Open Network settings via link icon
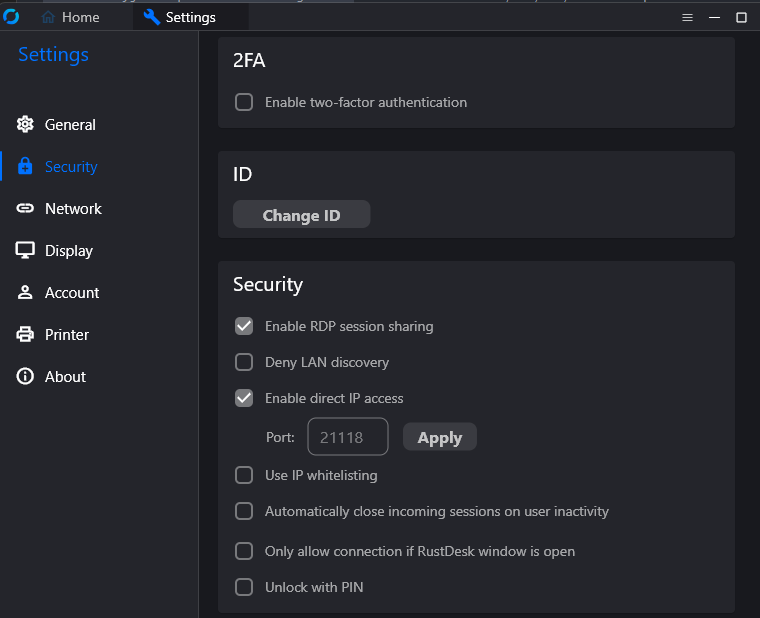Screen dimensions: 760x618 (25, 209)
